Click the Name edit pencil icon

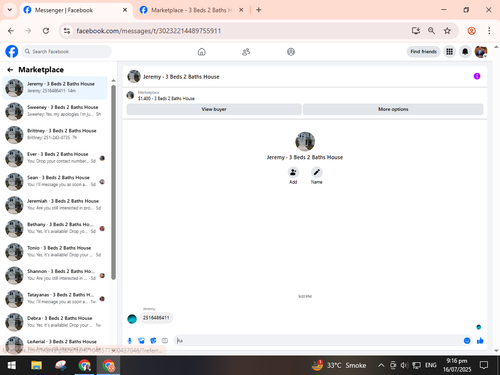(x=316, y=172)
